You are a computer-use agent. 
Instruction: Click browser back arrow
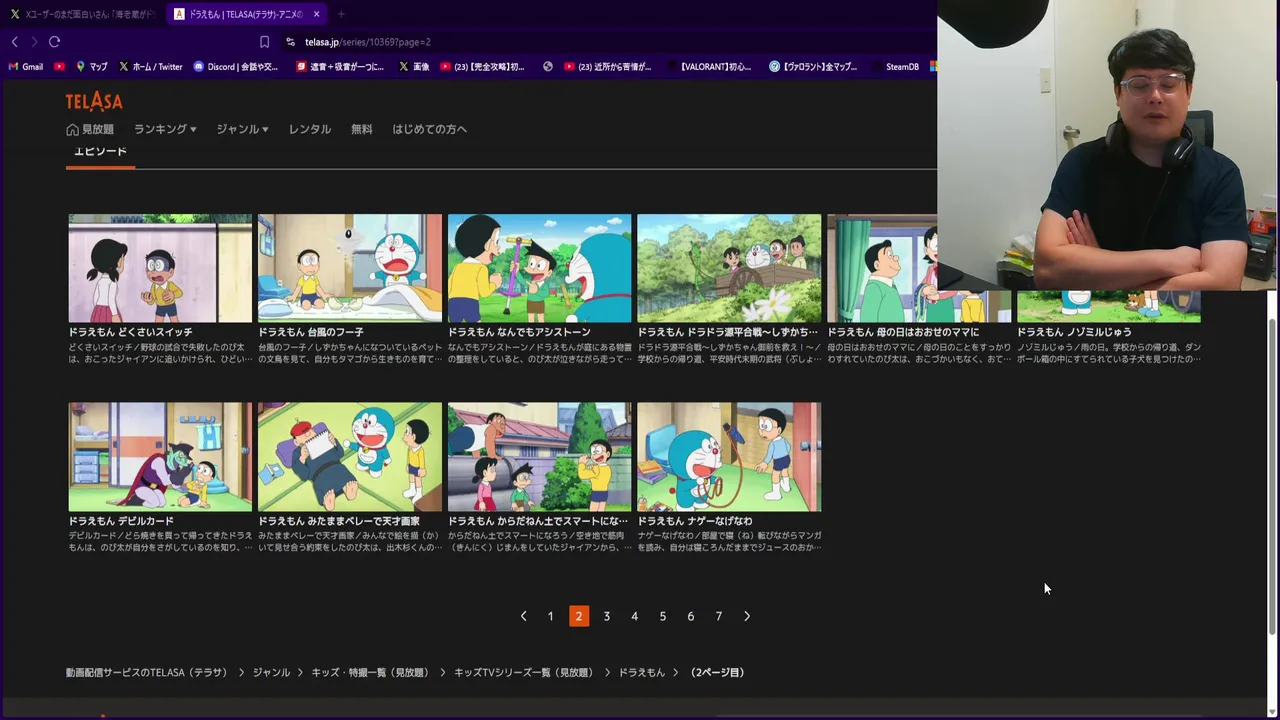coord(15,42)
